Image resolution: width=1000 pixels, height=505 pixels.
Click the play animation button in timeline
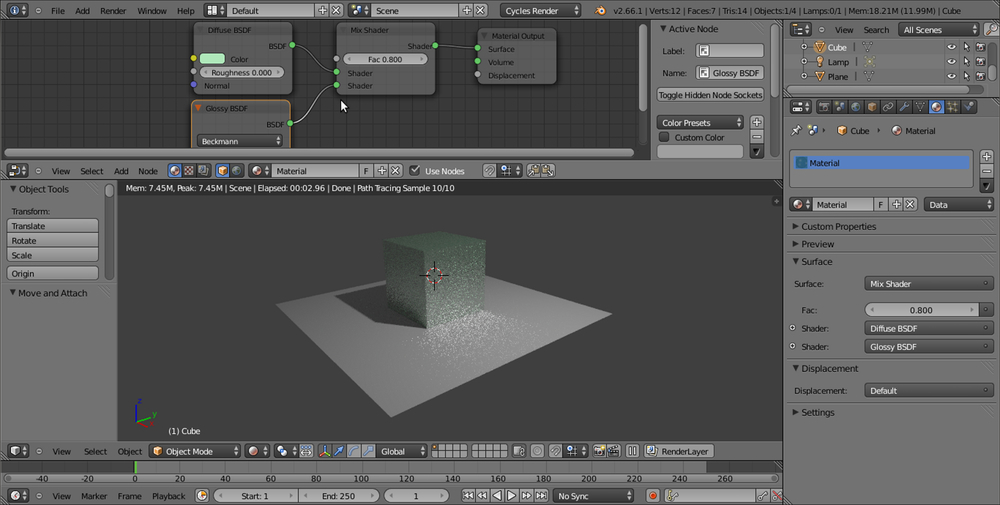pyautogui.click(x=511, y=496)
